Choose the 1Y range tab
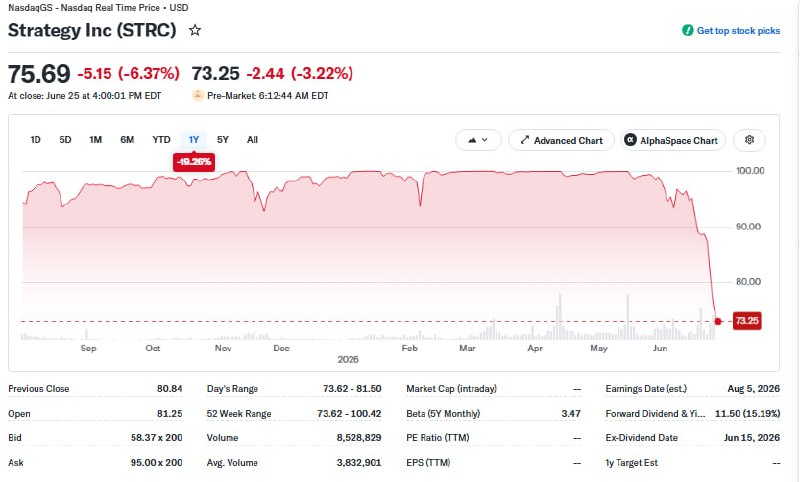Image resolution: width=800 pixels, height=482 pixels. pos(194,140)
